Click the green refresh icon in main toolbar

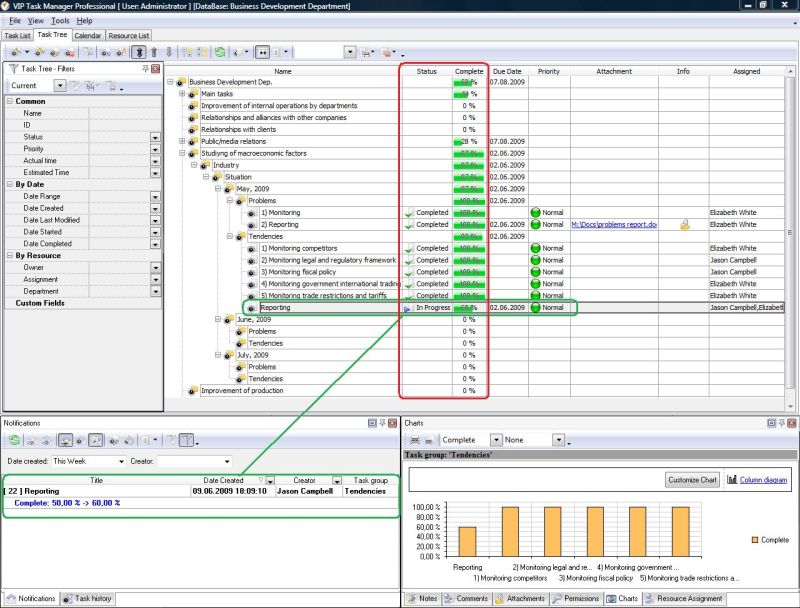[220, 52]
